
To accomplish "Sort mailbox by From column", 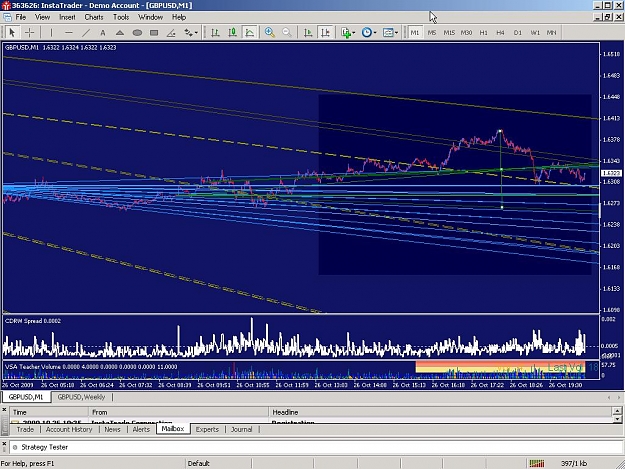I will coord(179,412).
